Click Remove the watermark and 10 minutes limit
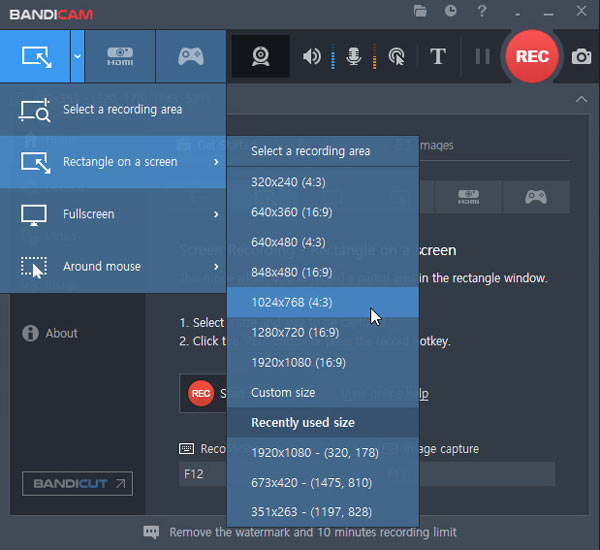 click(313, 532)
